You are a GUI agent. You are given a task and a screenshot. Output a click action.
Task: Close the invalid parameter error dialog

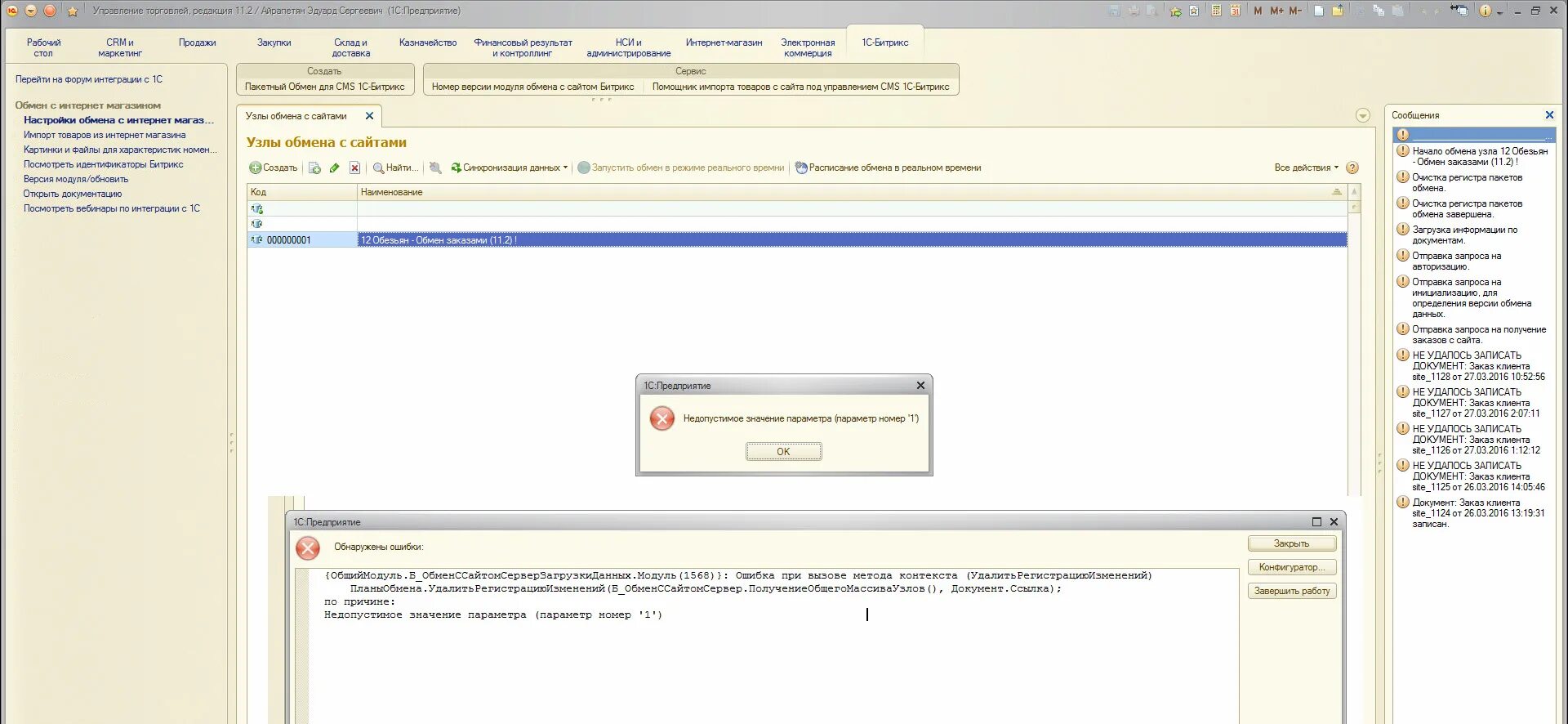[920, 386]
